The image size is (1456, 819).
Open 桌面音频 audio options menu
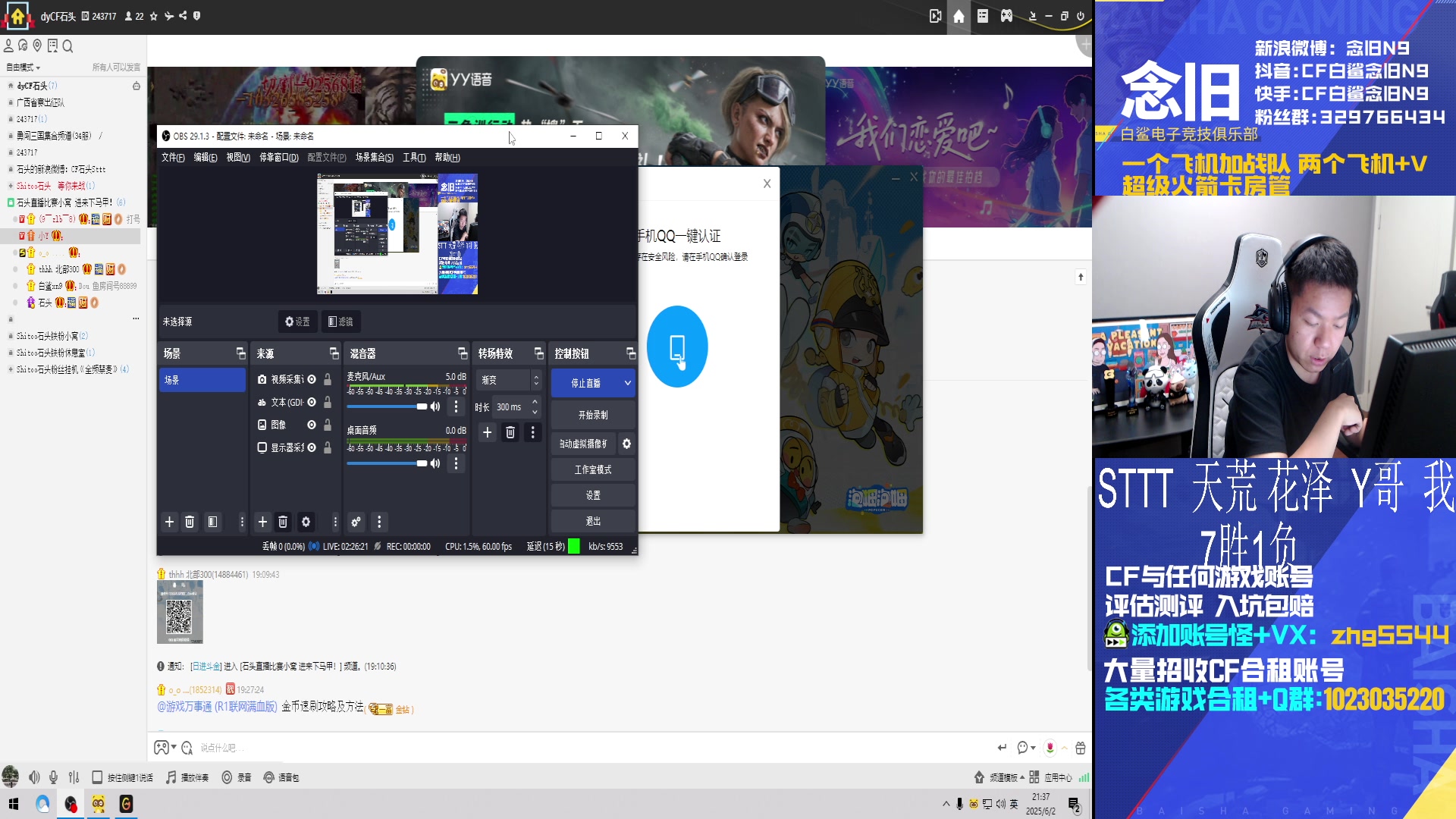[456, 463]
